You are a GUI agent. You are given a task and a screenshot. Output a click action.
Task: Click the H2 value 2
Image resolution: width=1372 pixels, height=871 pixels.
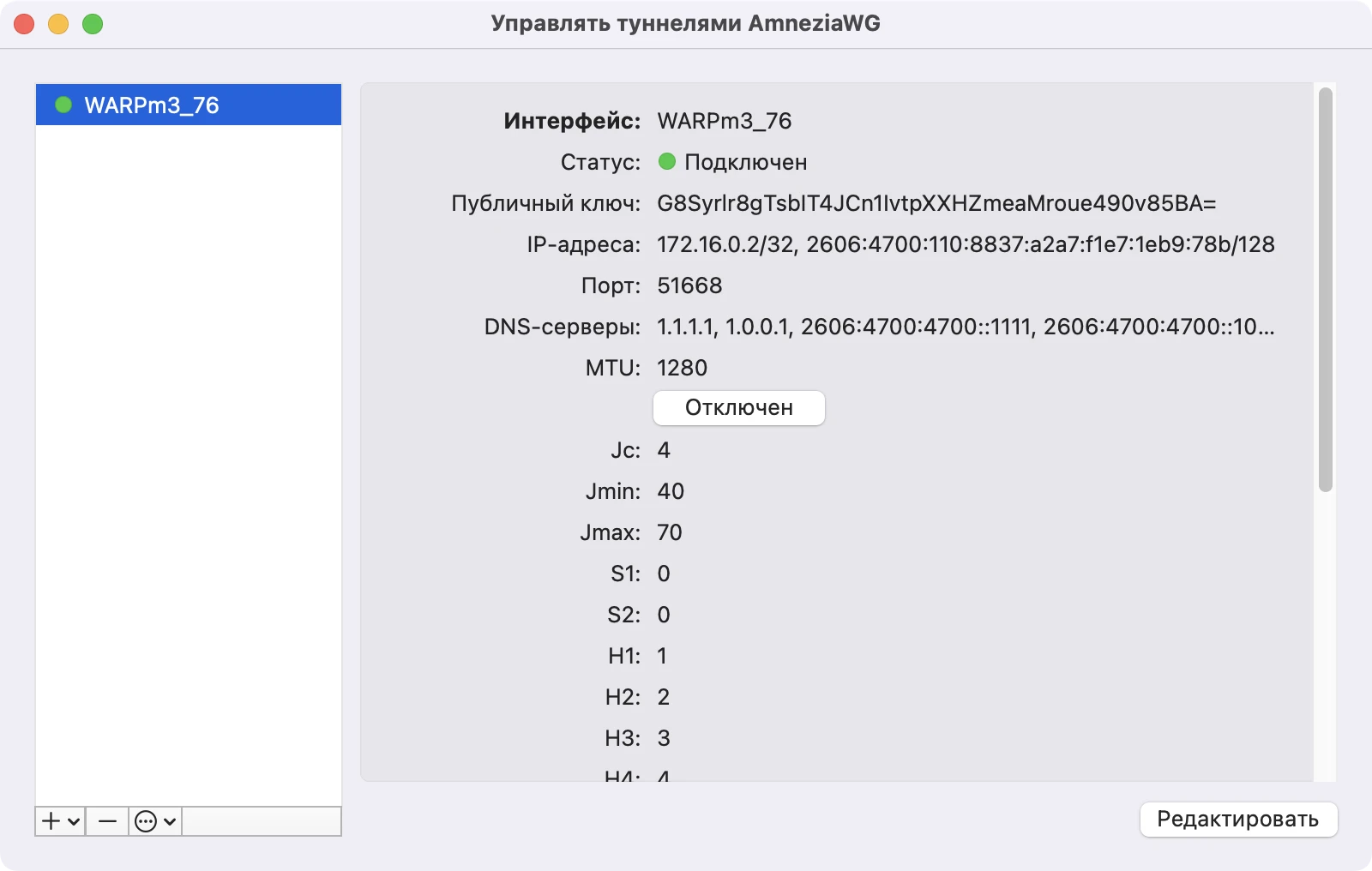[x=664, y=697]
